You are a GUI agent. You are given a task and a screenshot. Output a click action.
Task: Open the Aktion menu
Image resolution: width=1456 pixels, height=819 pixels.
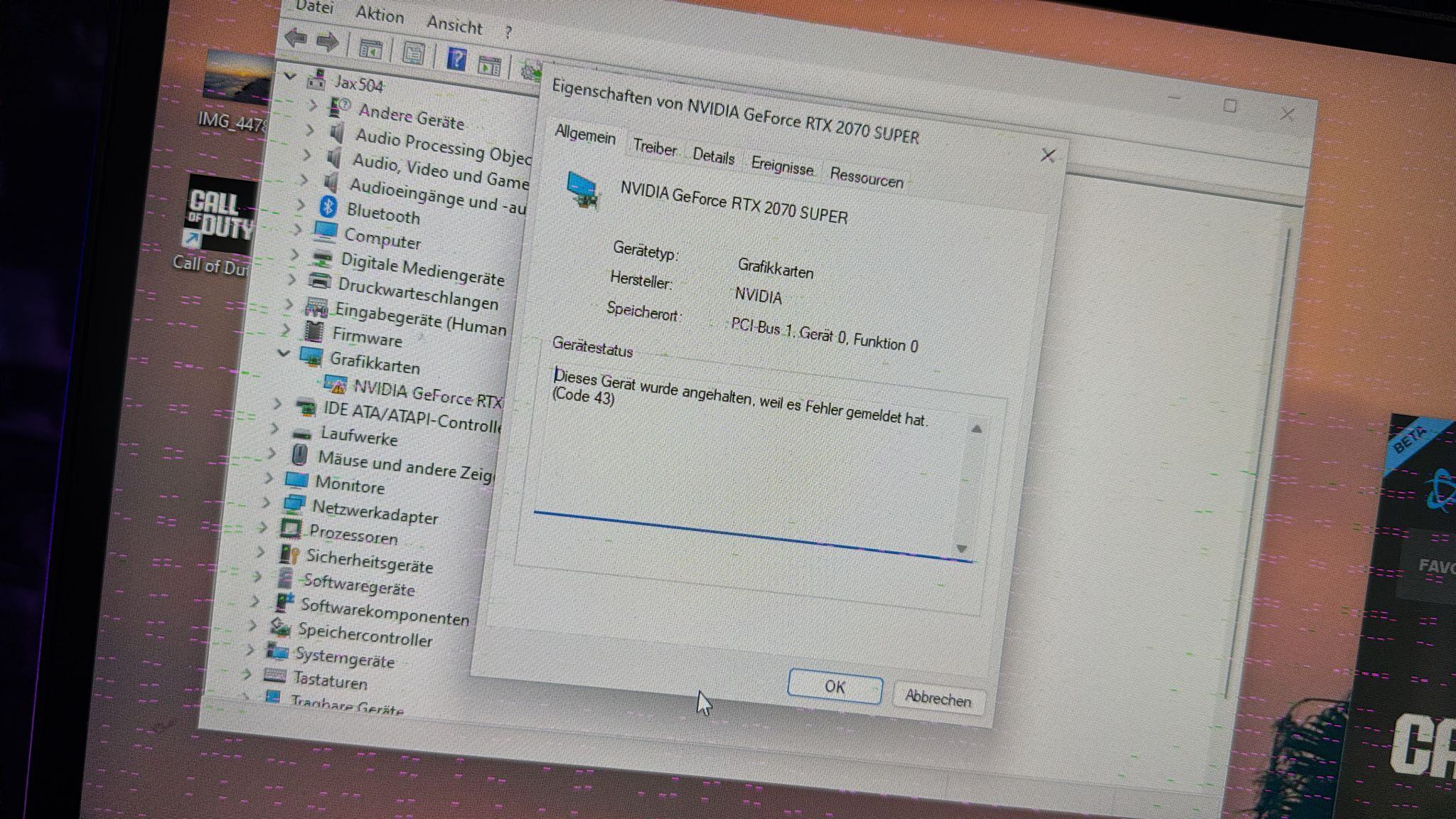[x=380, y=15]
